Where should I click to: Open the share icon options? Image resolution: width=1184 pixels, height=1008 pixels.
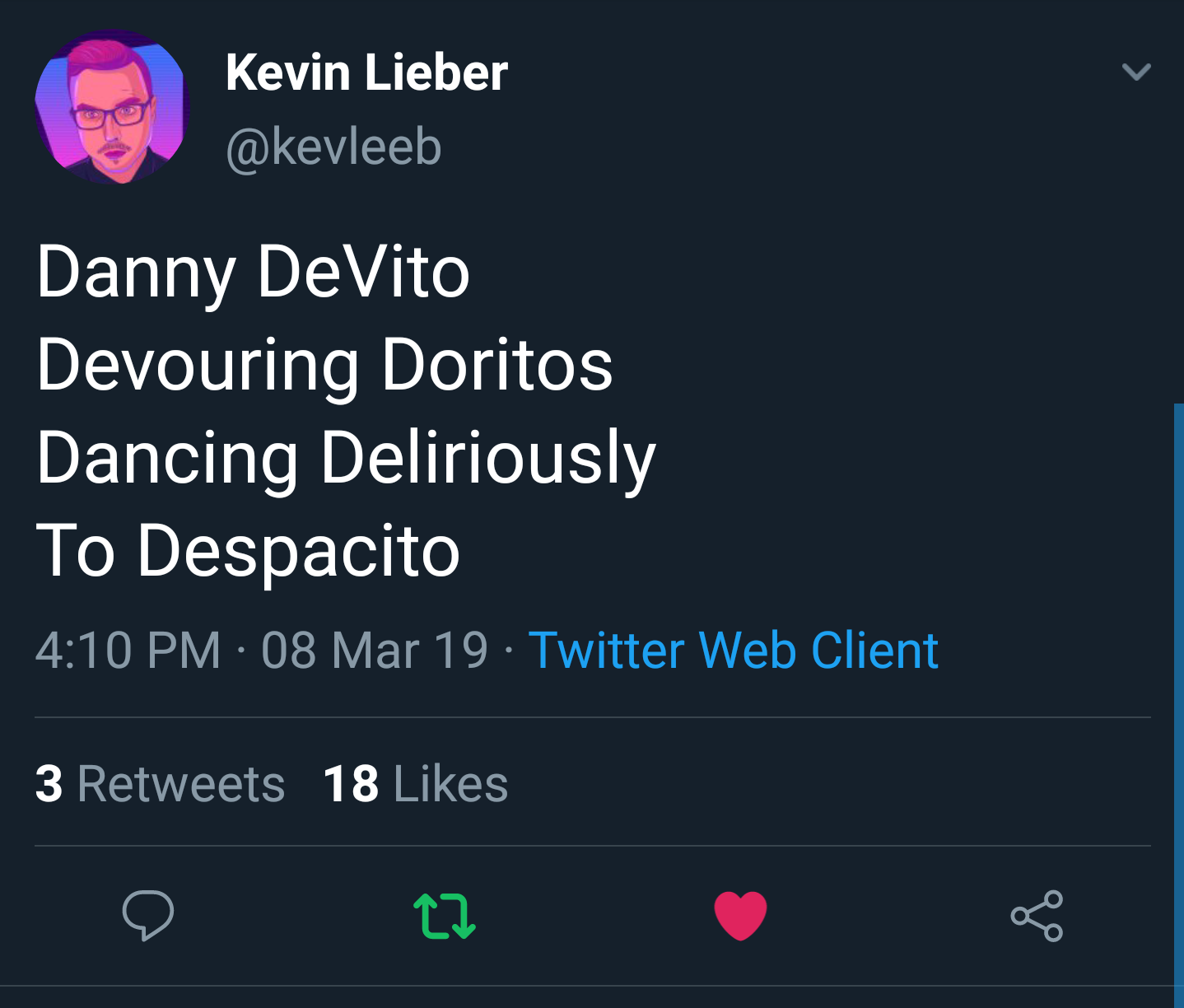point(1037,916)
